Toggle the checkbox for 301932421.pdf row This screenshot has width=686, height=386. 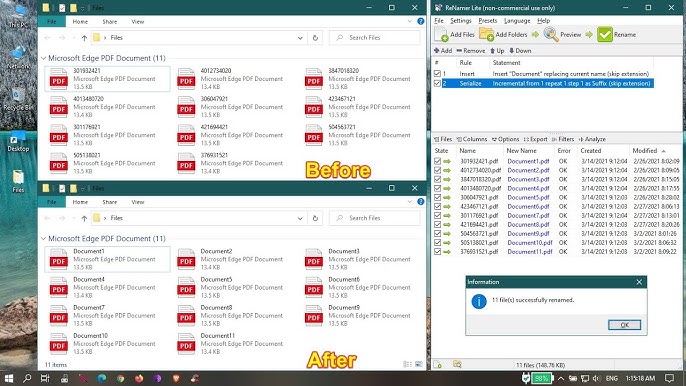(x=437, y=161)
